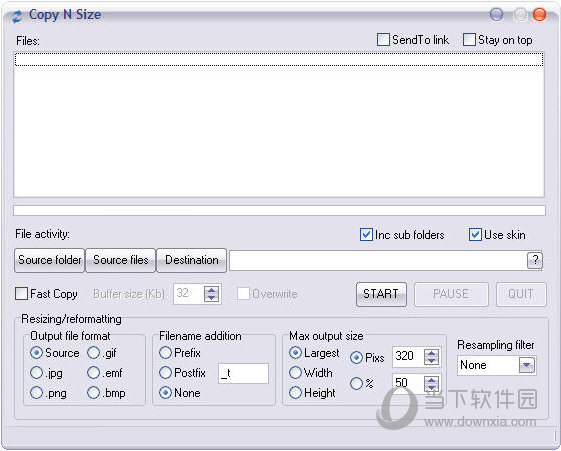
Task: Click the Buffer size field showing 32
Action: (x=189, y=294)
